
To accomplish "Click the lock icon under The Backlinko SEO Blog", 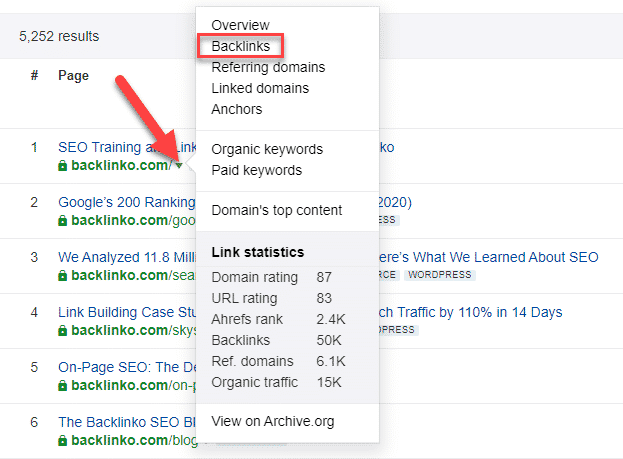I will (63, 440).
